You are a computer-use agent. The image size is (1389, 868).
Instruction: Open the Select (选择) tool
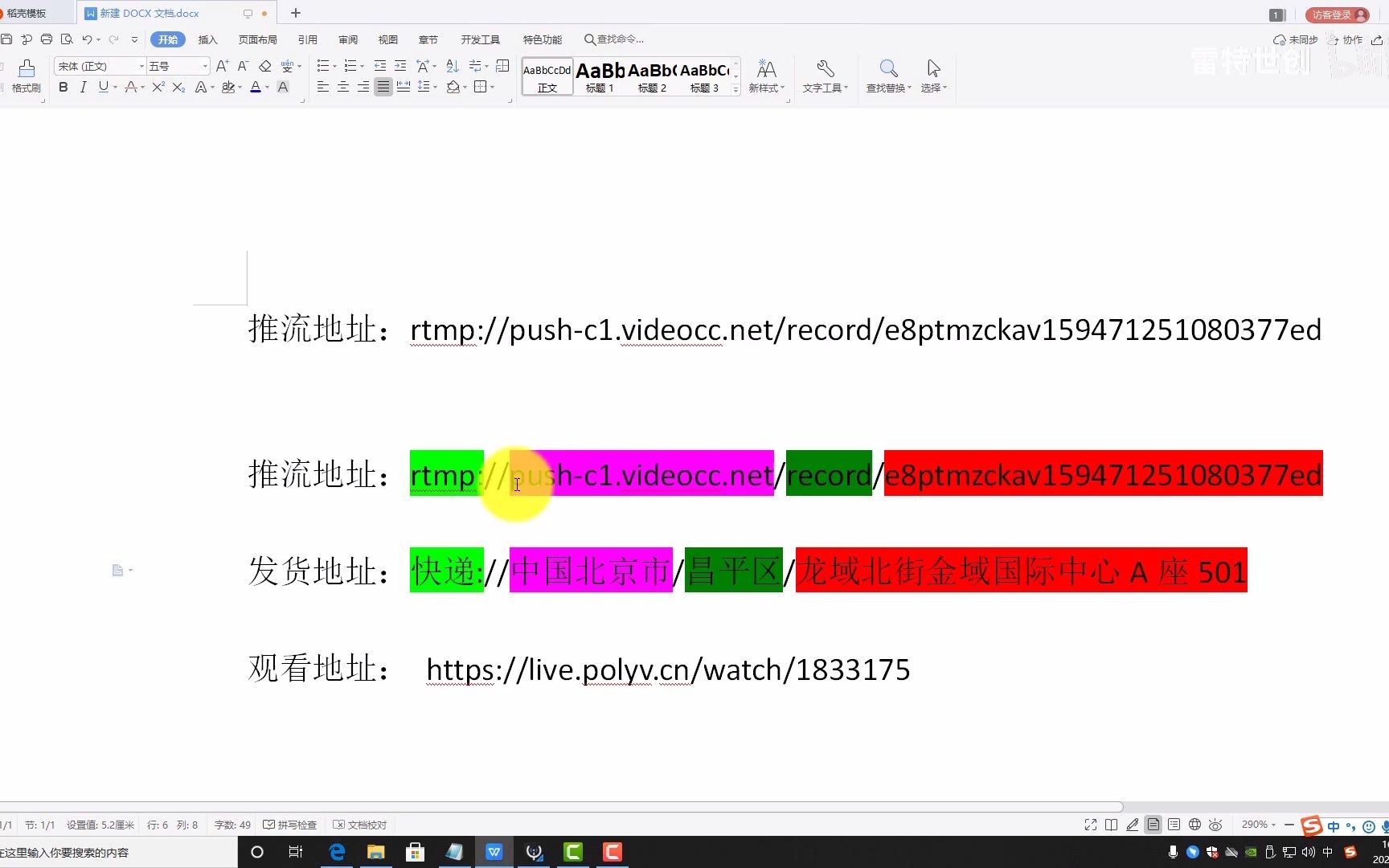tap(933, 76)
